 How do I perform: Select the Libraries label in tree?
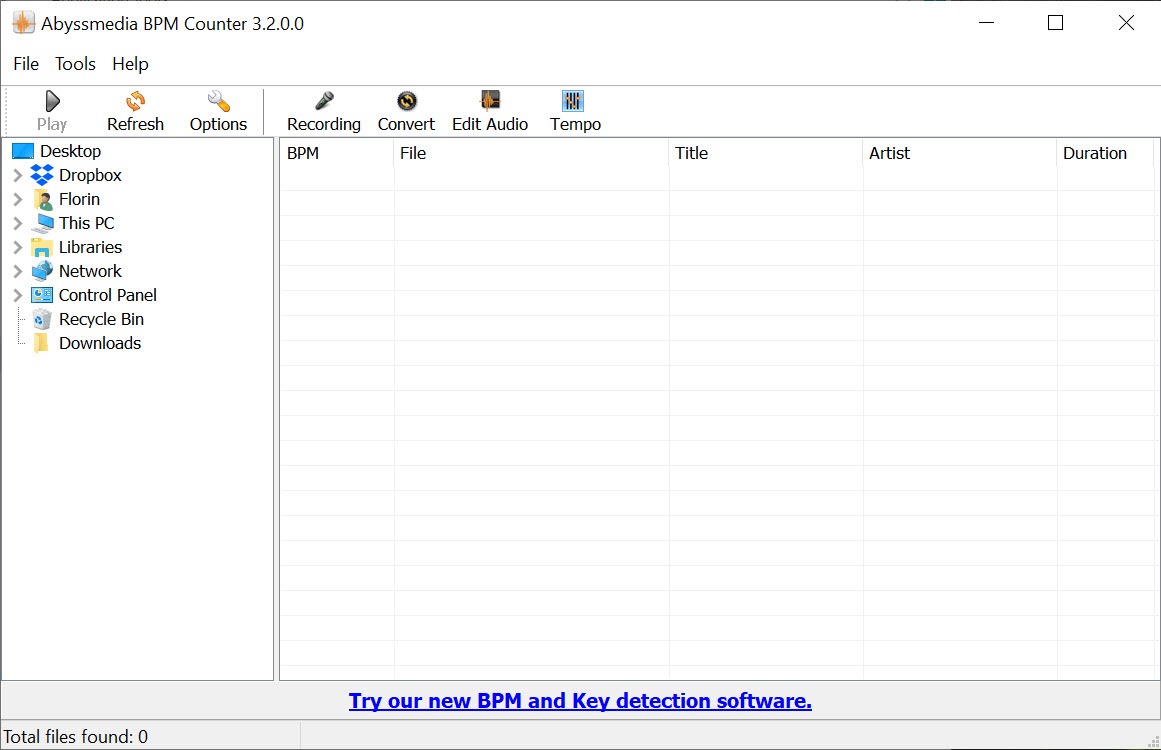click(90, 247)
